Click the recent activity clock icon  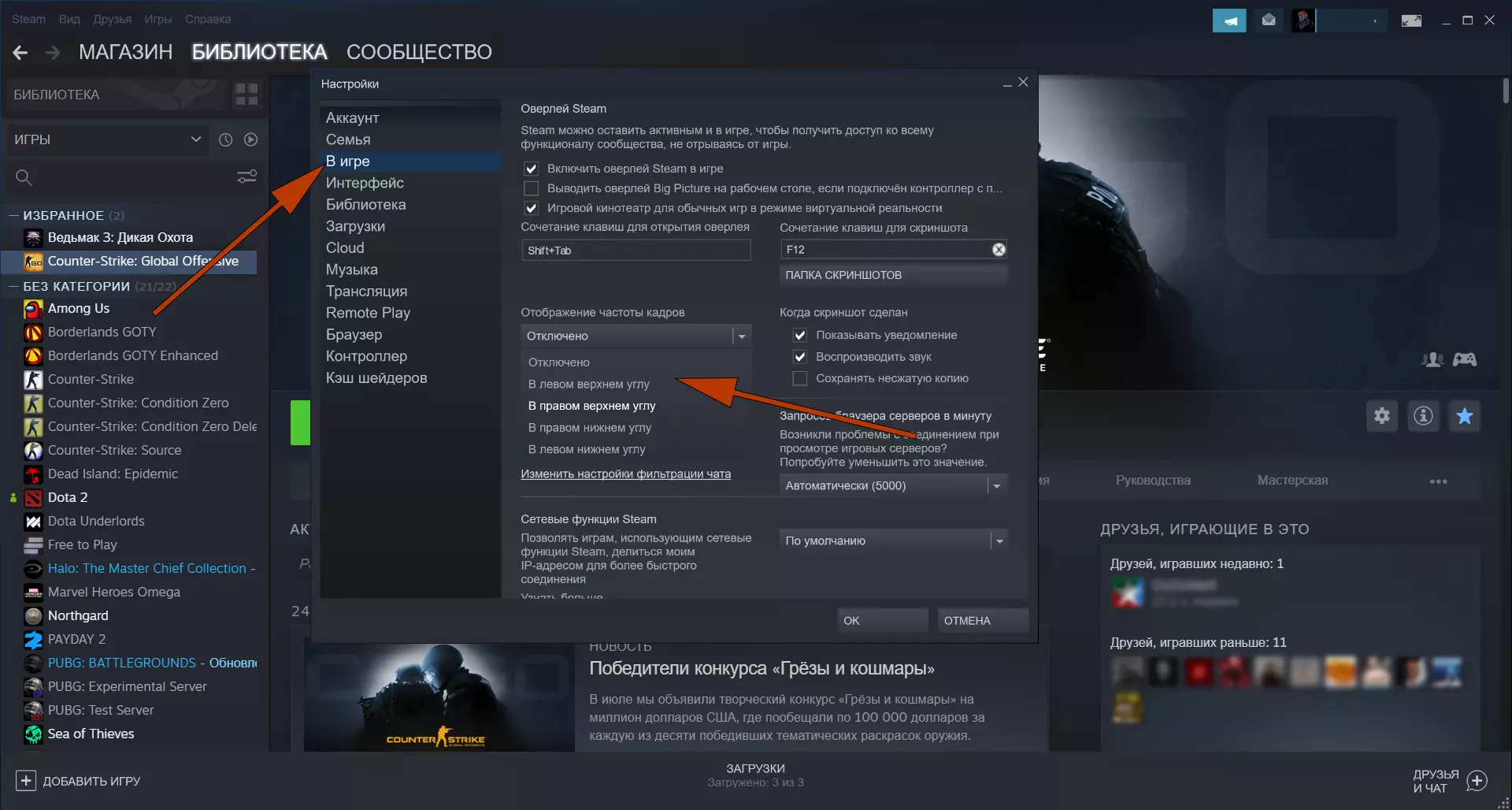pos(225,139)
